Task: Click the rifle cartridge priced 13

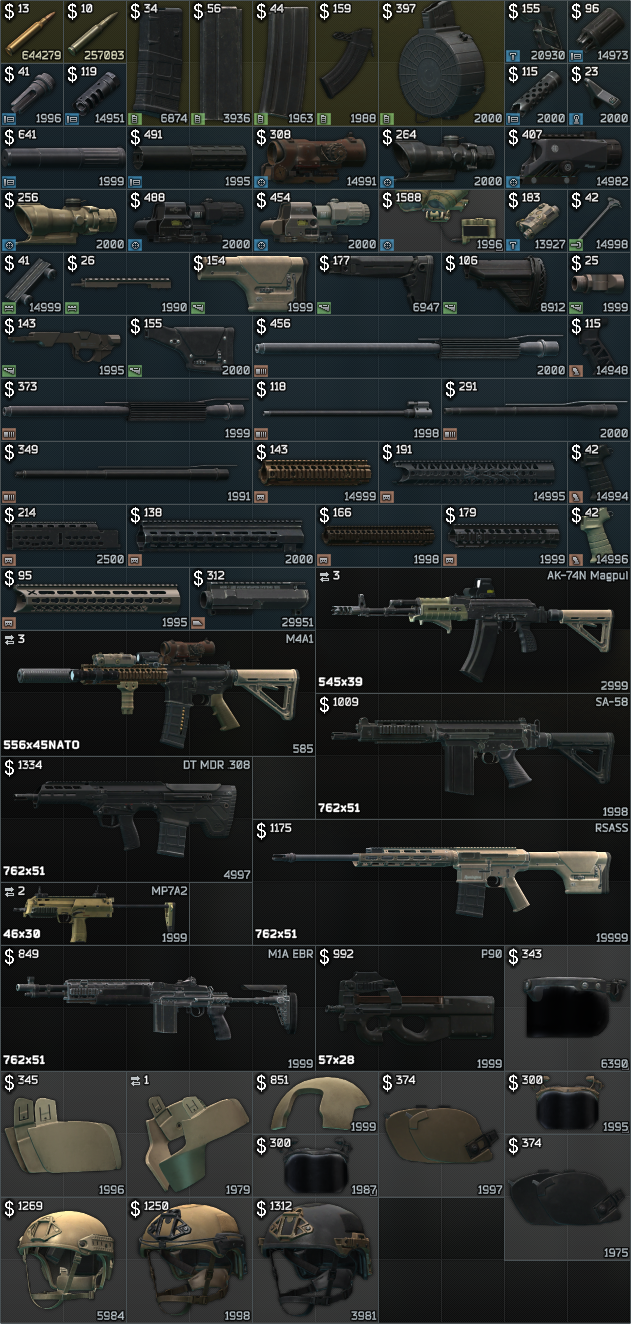Action: pyautogui.click(x=31, y=30)
